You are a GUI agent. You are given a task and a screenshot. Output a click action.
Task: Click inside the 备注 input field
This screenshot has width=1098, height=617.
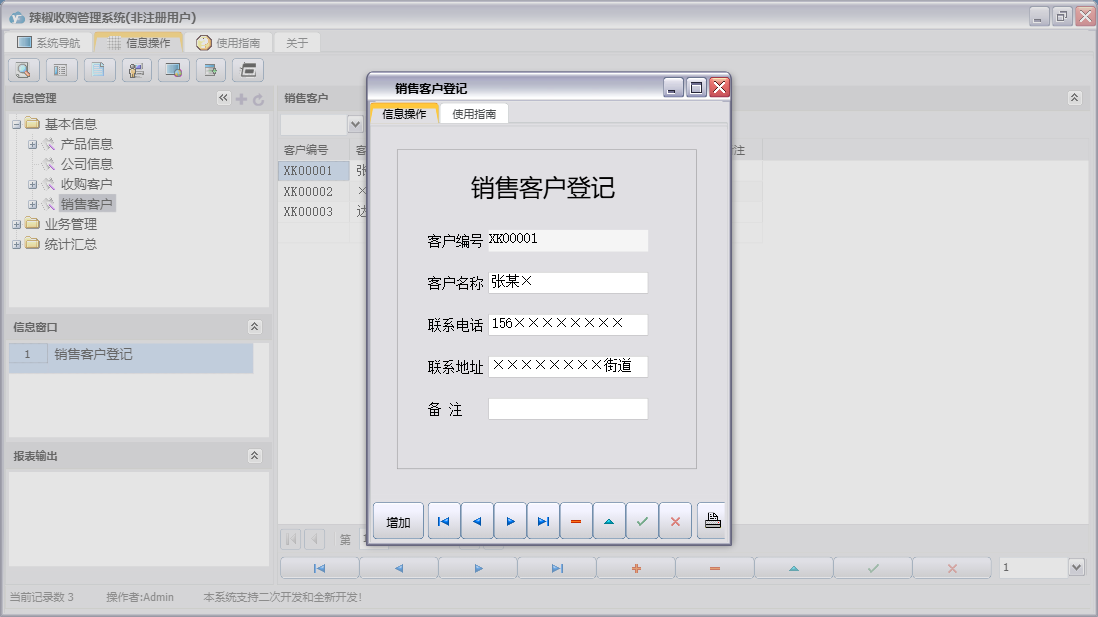pos(567,408)
